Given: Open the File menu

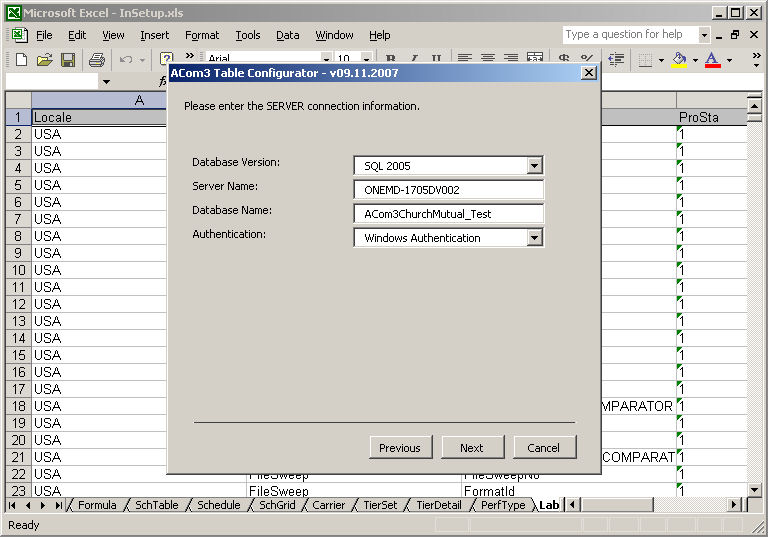Looking at the screenshot, I should (44, 35).
